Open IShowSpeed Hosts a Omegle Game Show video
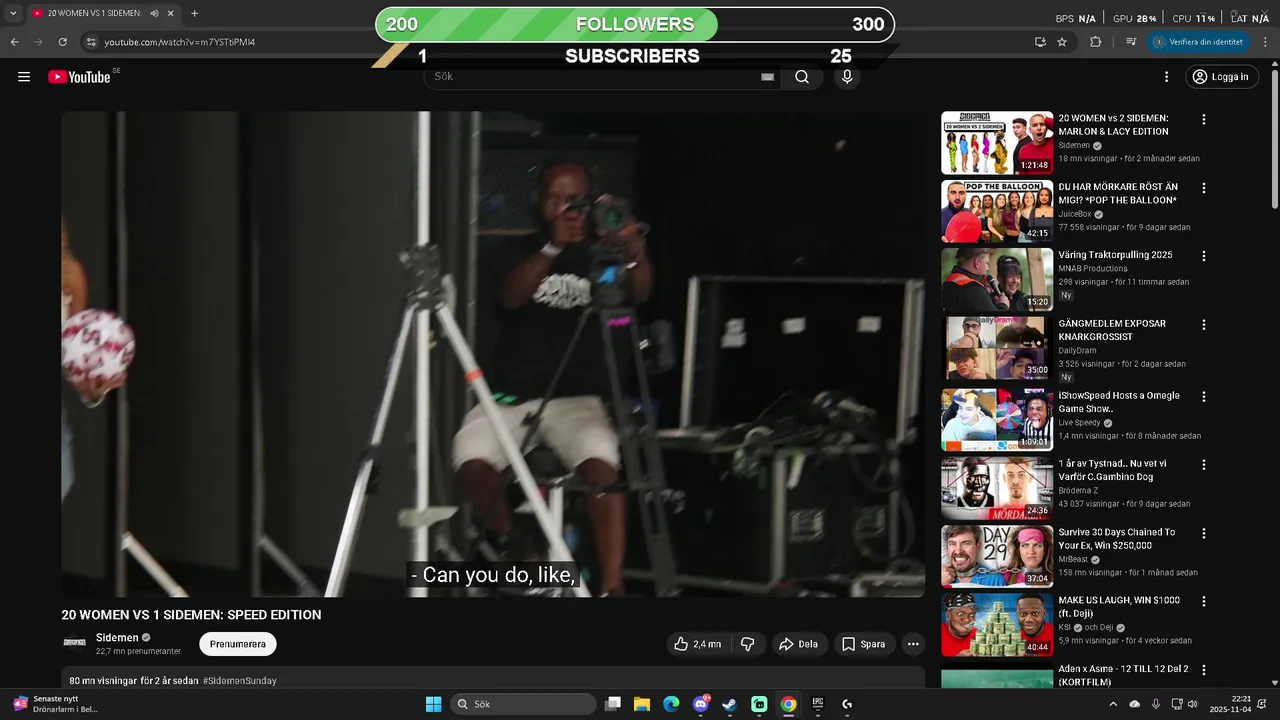Screen dimensions: 1280x720 point(1119,402)
